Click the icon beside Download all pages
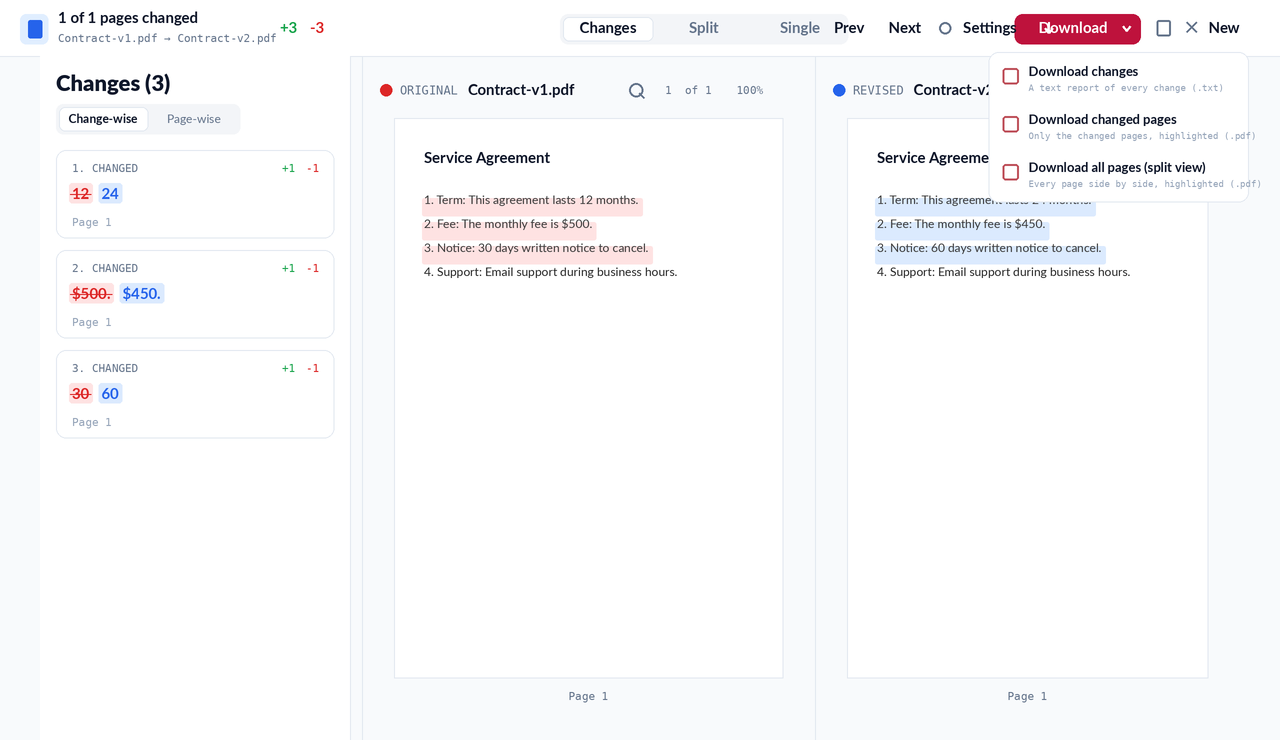Image resolution: width=1280 pixels, height=740 pixels. (x=1011, y=172)
